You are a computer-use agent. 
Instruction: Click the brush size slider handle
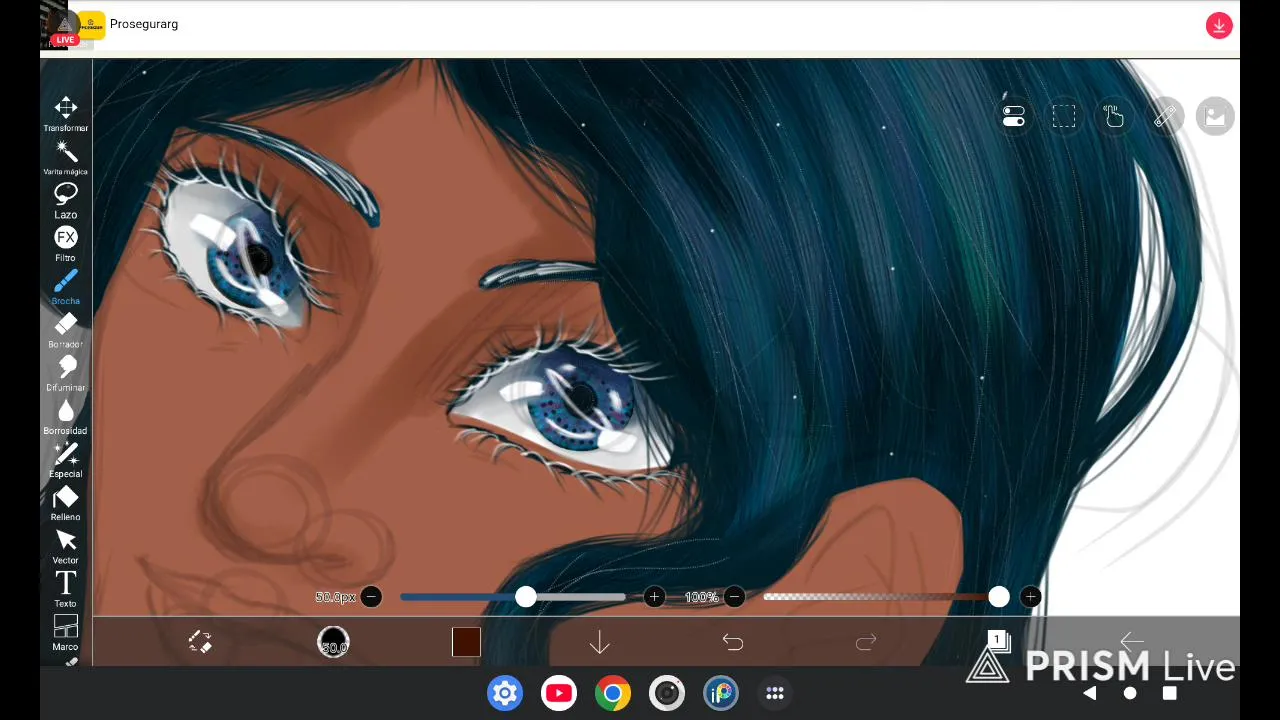pyautogui.click(x=526, y=597)
